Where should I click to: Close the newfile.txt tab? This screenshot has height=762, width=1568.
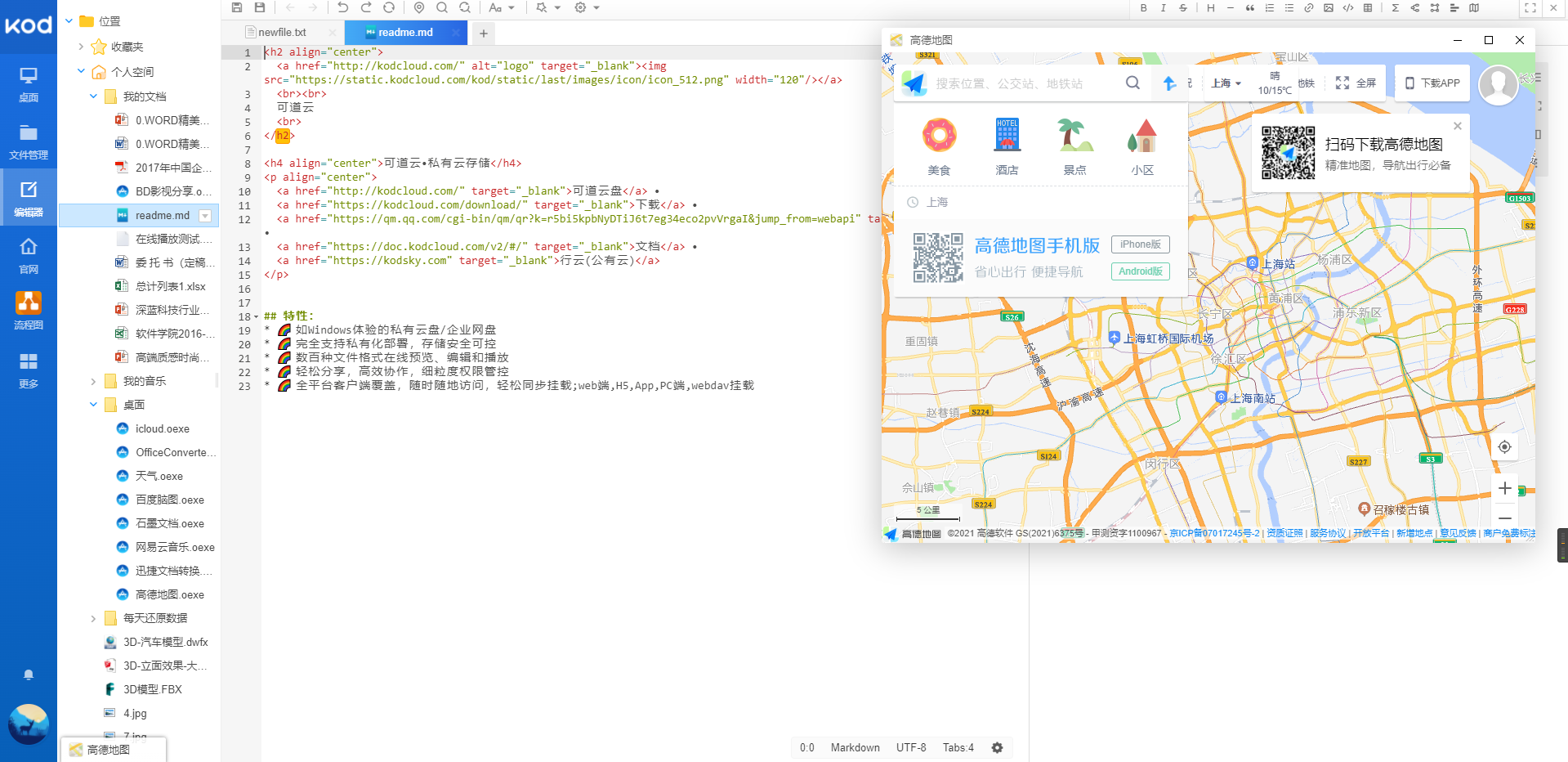pos(333,33)
